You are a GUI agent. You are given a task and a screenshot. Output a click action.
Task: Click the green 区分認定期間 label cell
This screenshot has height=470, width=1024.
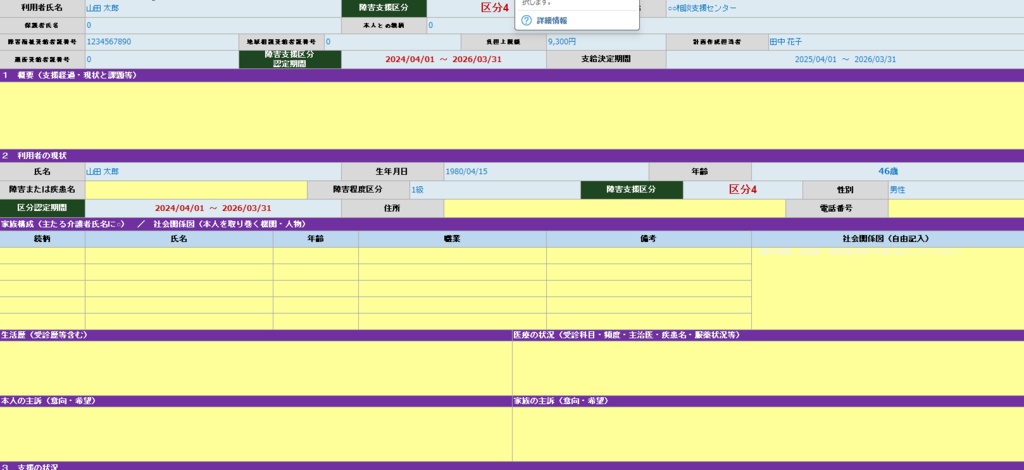(x=42, y=209)
